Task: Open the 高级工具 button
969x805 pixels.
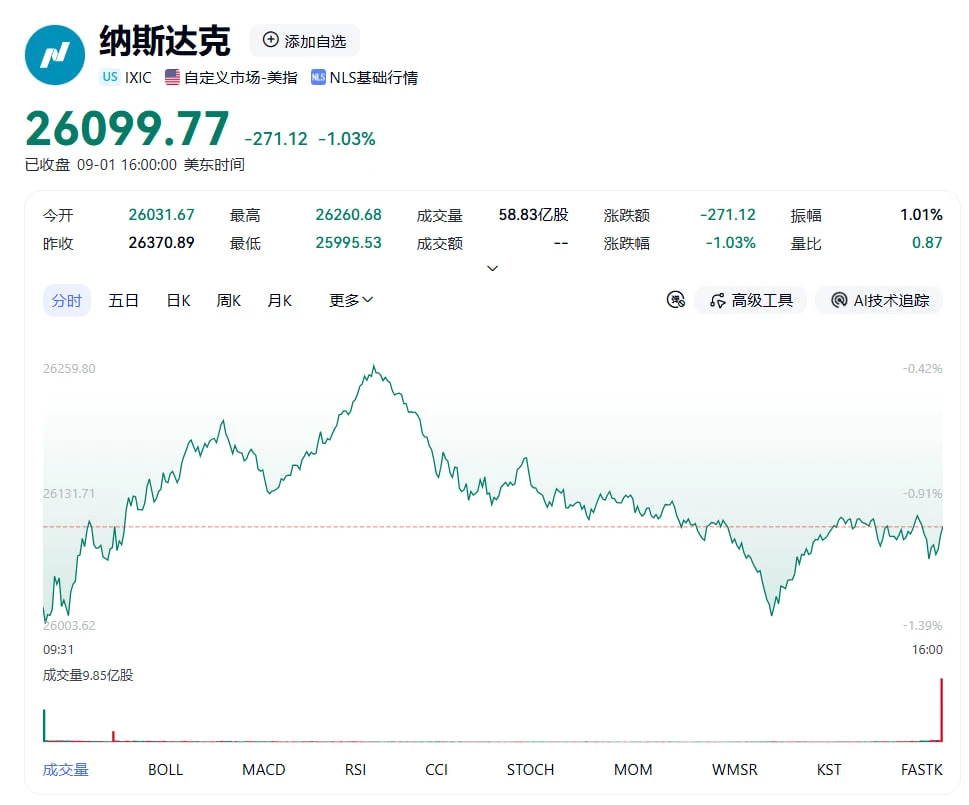Action: click(751, 300)
